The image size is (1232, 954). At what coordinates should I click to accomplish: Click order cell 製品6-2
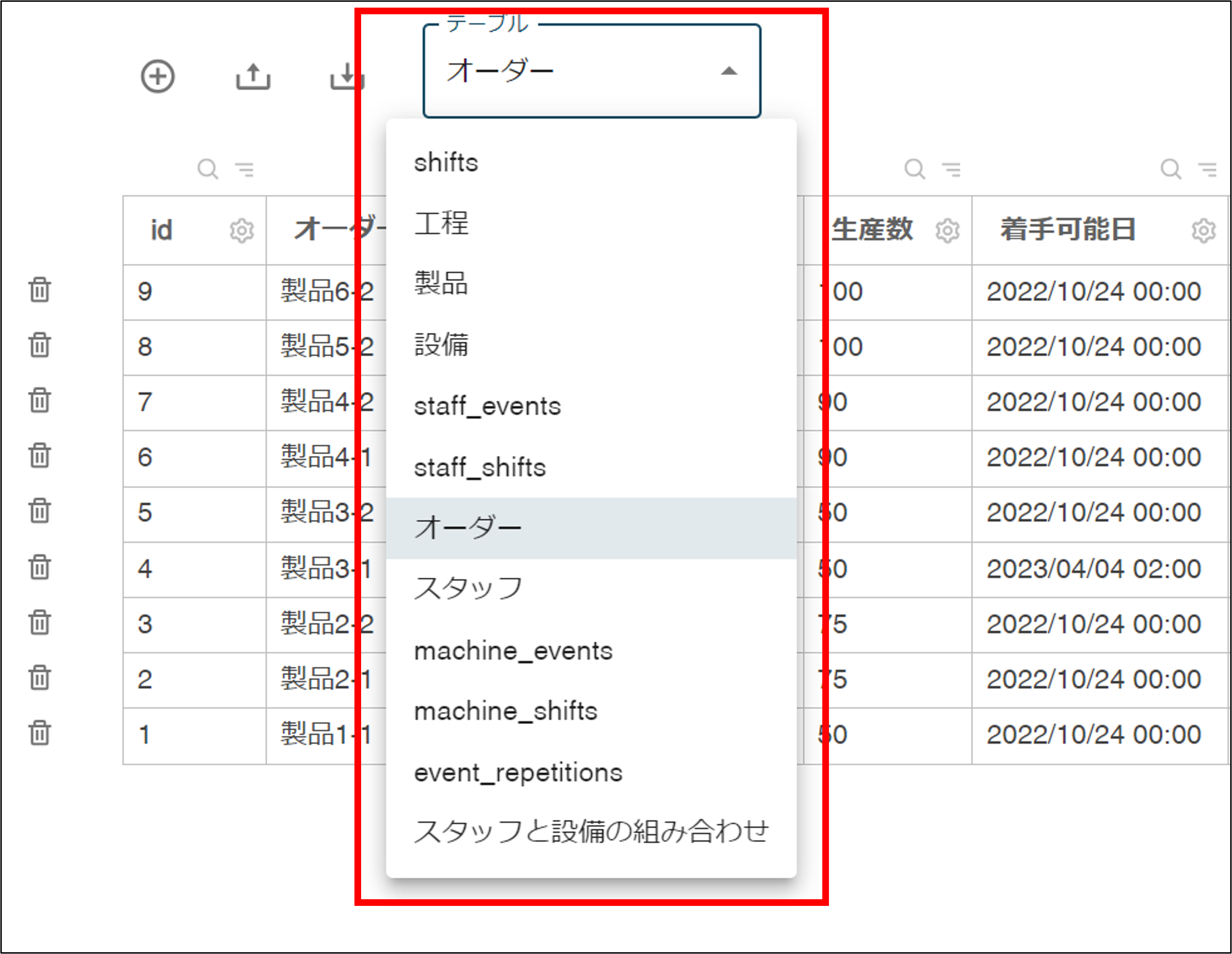(327, 291)
